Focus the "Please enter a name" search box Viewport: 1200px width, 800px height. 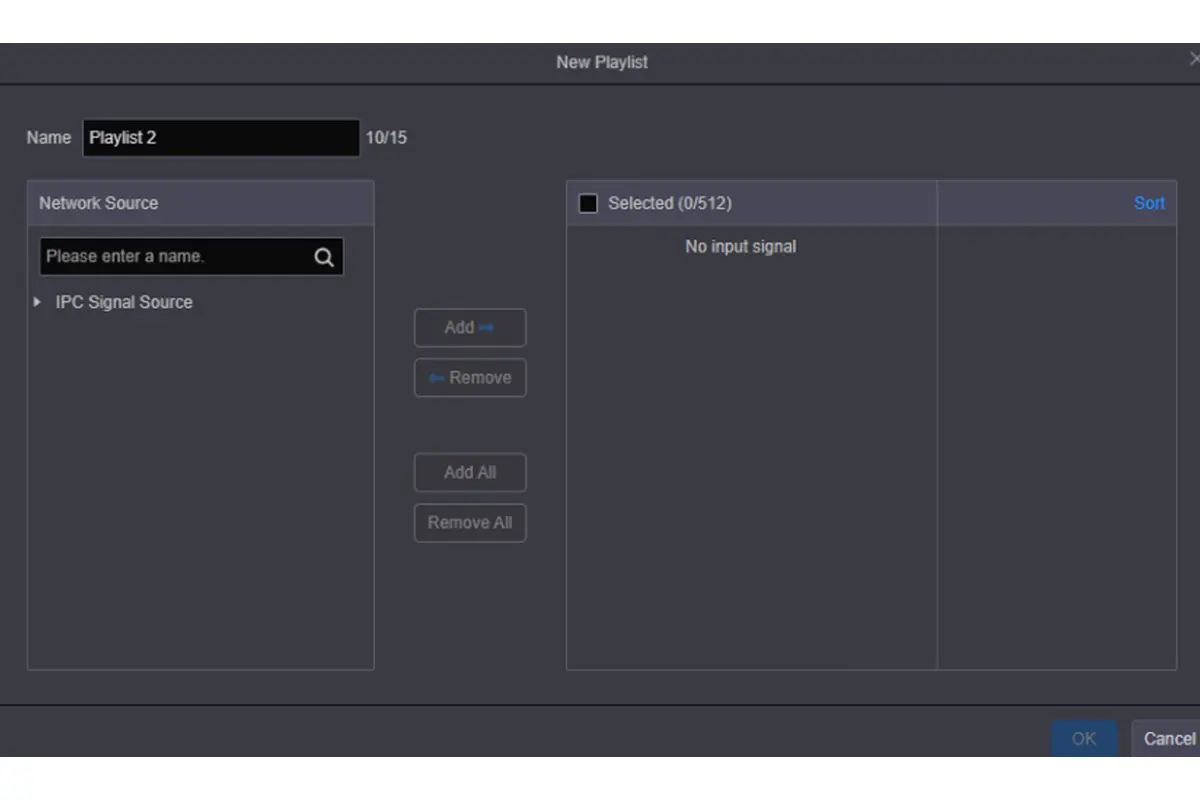(x=175, y=257)
